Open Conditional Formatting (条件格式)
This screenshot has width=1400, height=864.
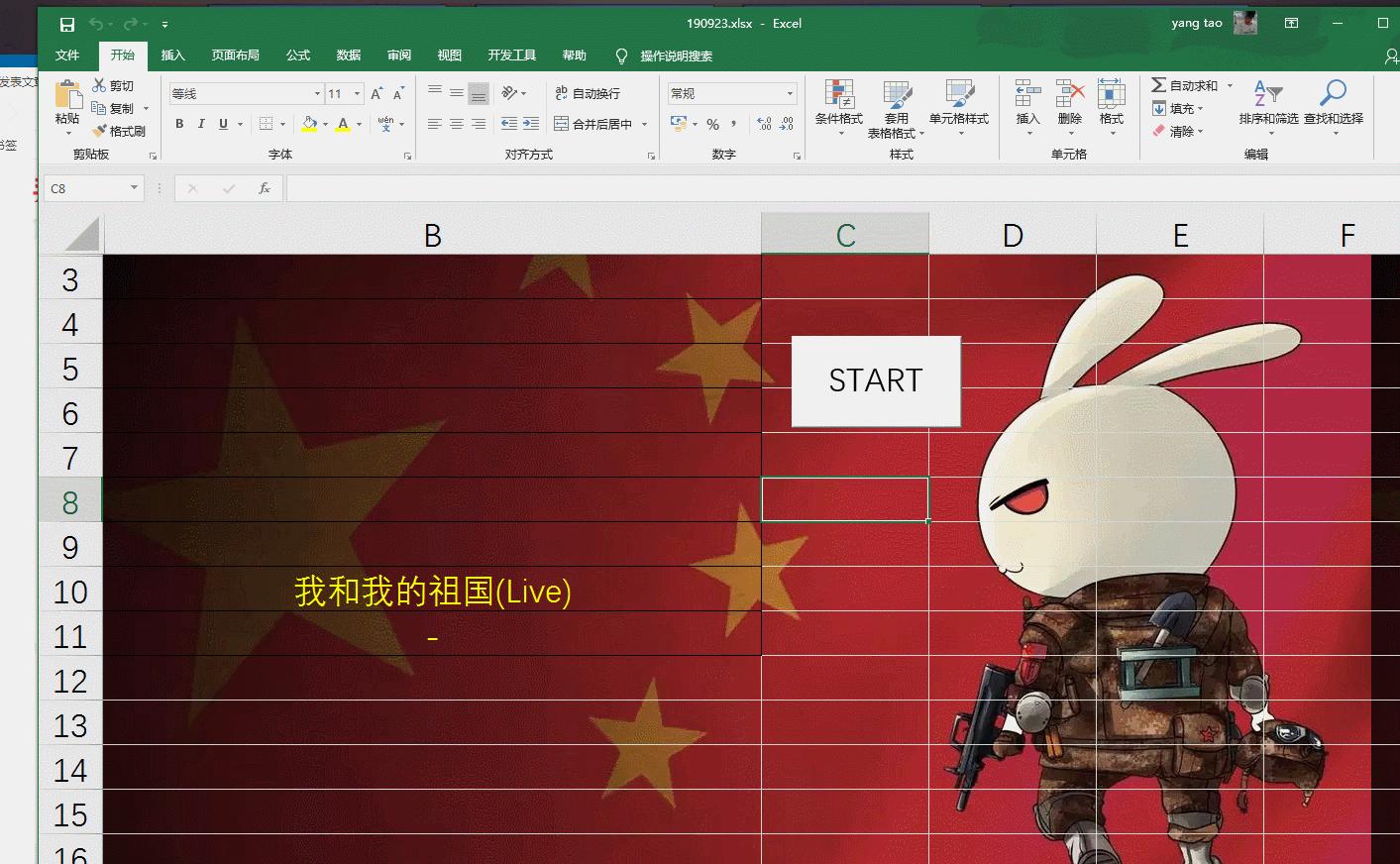839,107
